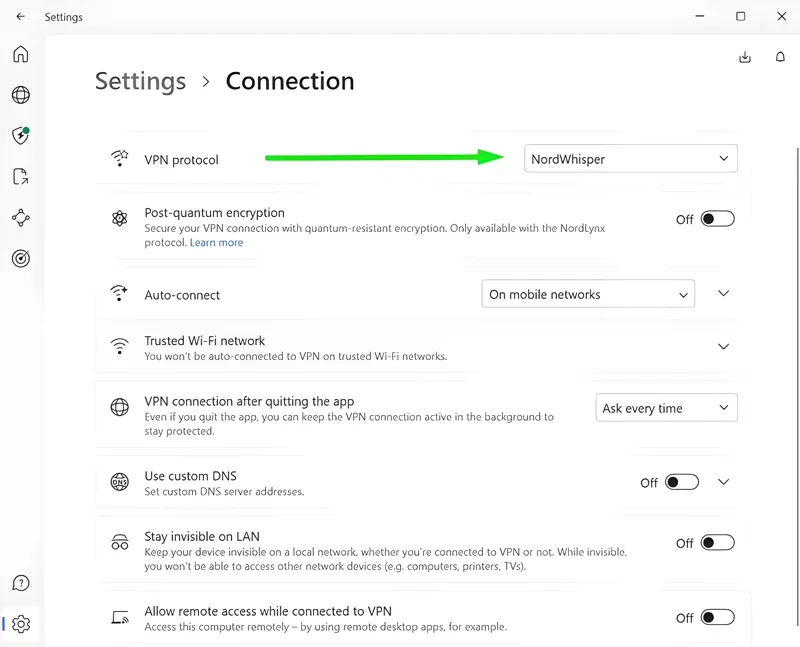Open the Meshnet icon in sidebar
The height and width of the screenshot is (647, 800).
tap(21, 218)
